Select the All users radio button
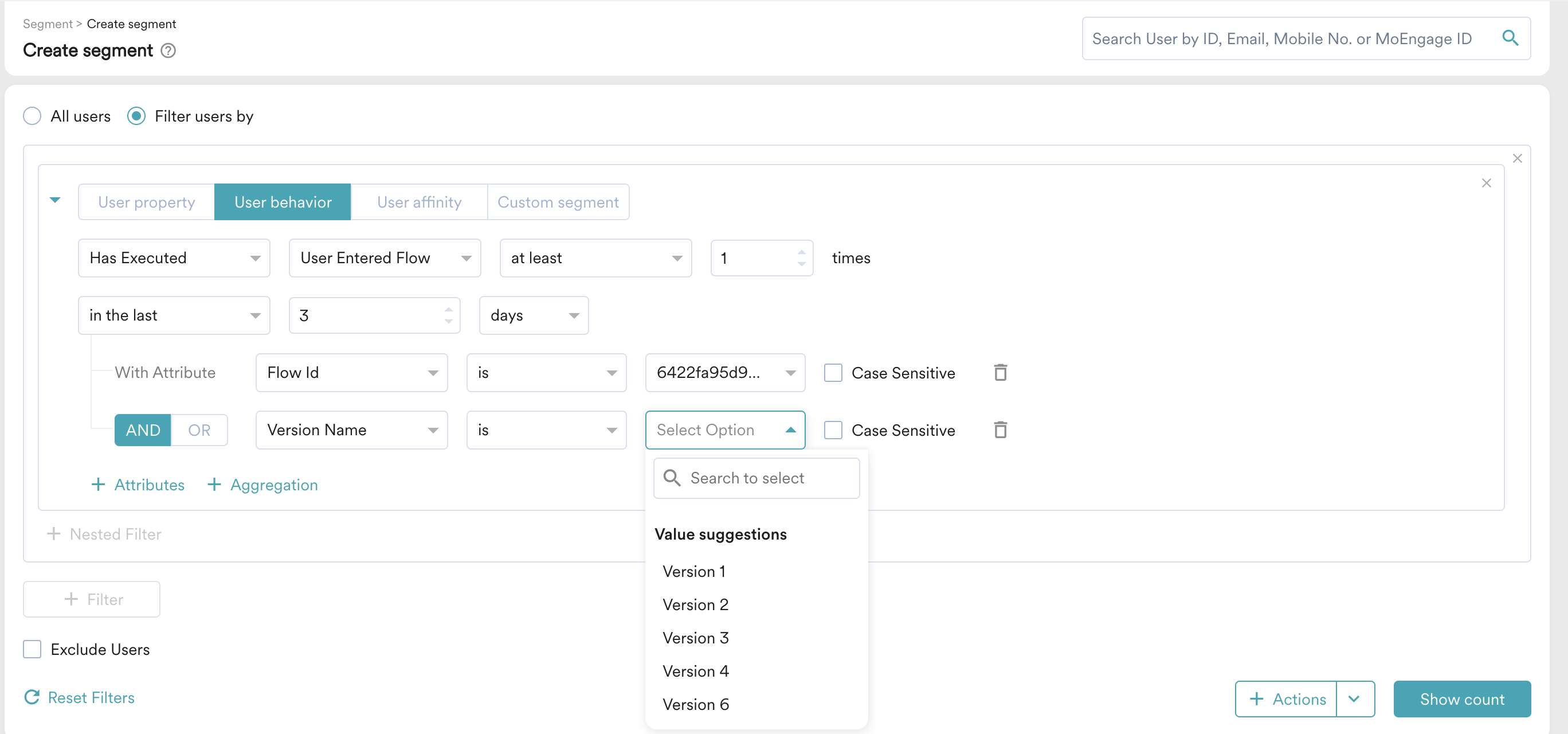1568x734 pixels. tap(32, 116)
